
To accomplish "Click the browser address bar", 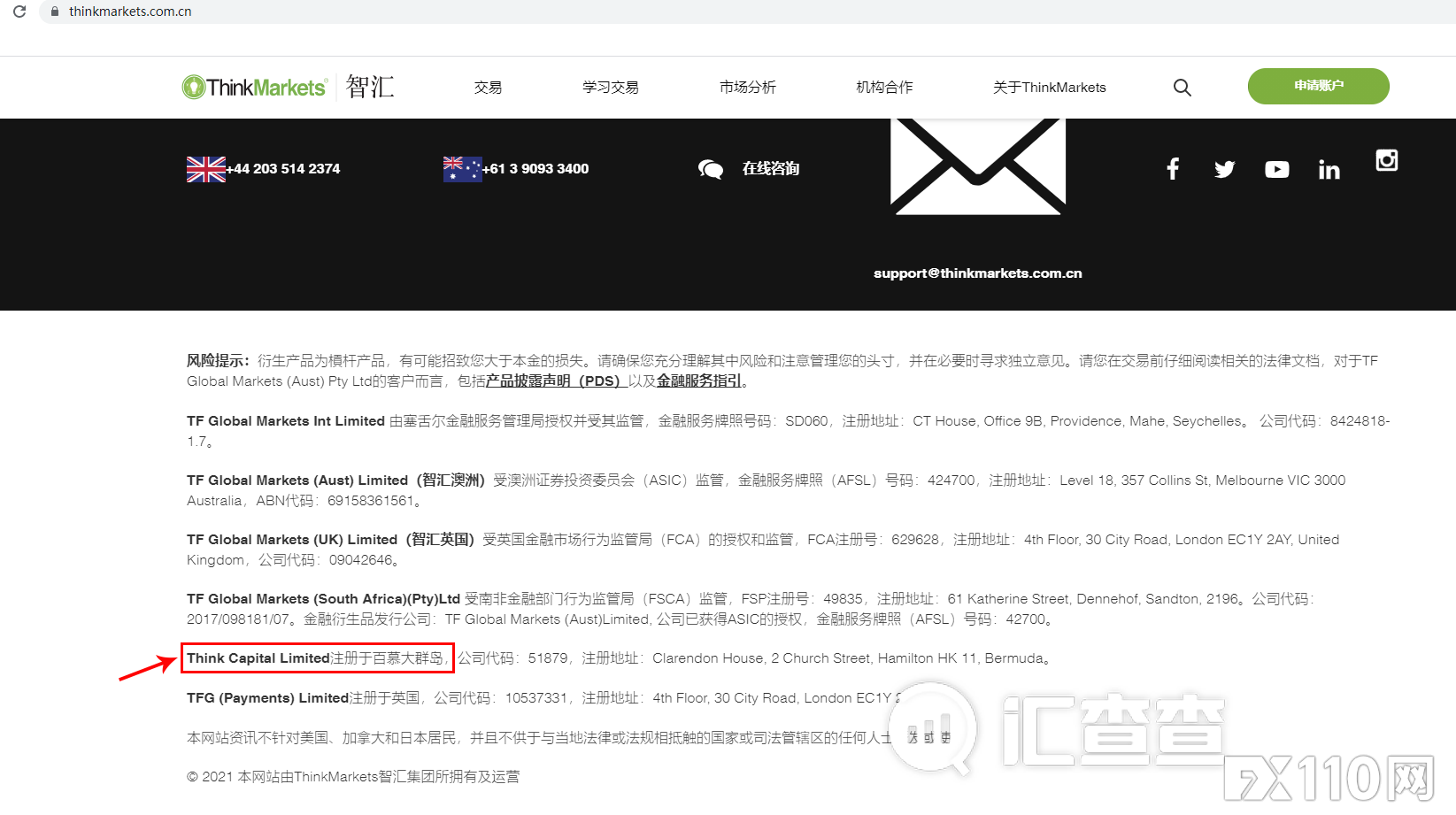I will [133, 12].
